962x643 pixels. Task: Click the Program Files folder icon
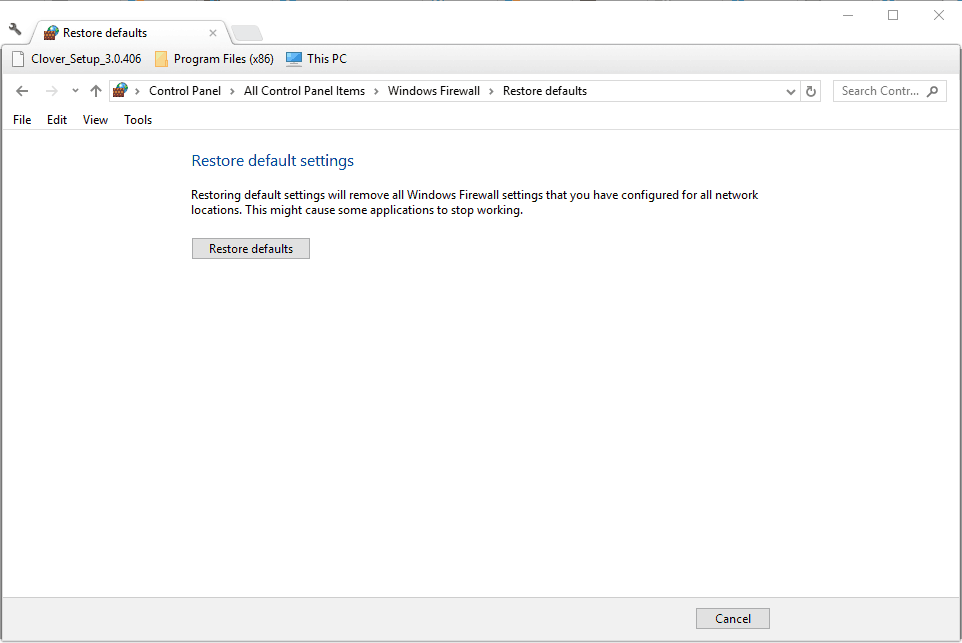(x=161, y=59)
